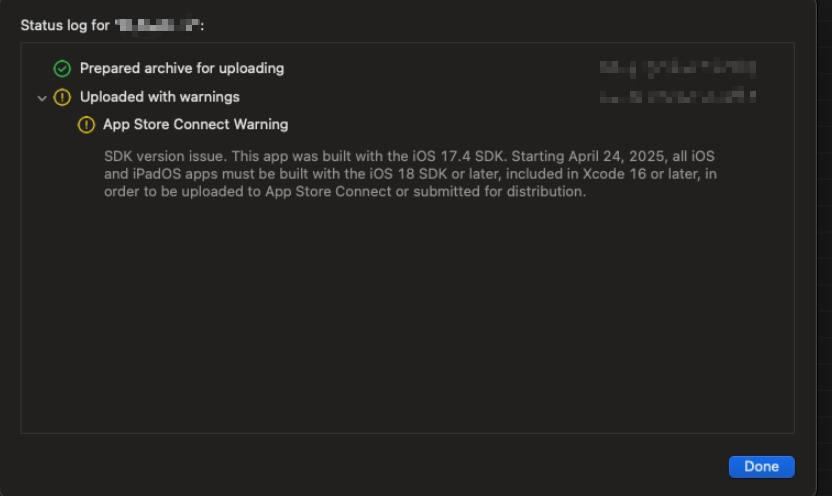
Task: Click empty area of the status log list
Action: pyautogui.click(x=408, y=318)
